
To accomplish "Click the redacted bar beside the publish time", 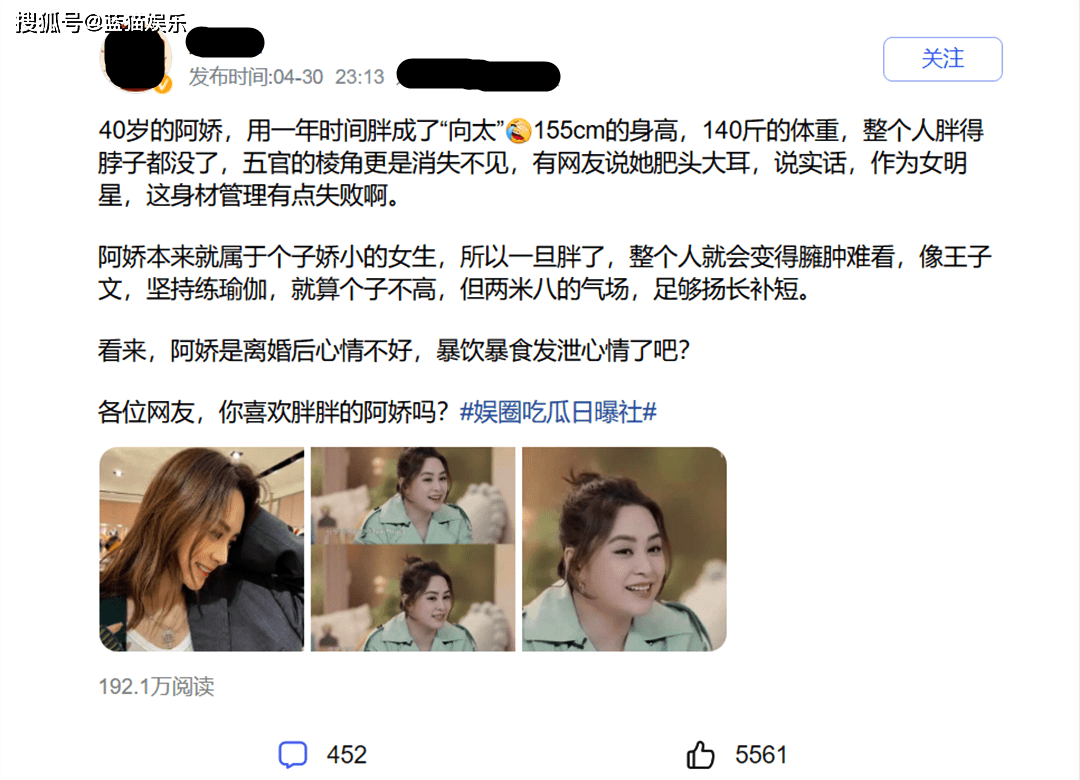I will click(479, 76).
